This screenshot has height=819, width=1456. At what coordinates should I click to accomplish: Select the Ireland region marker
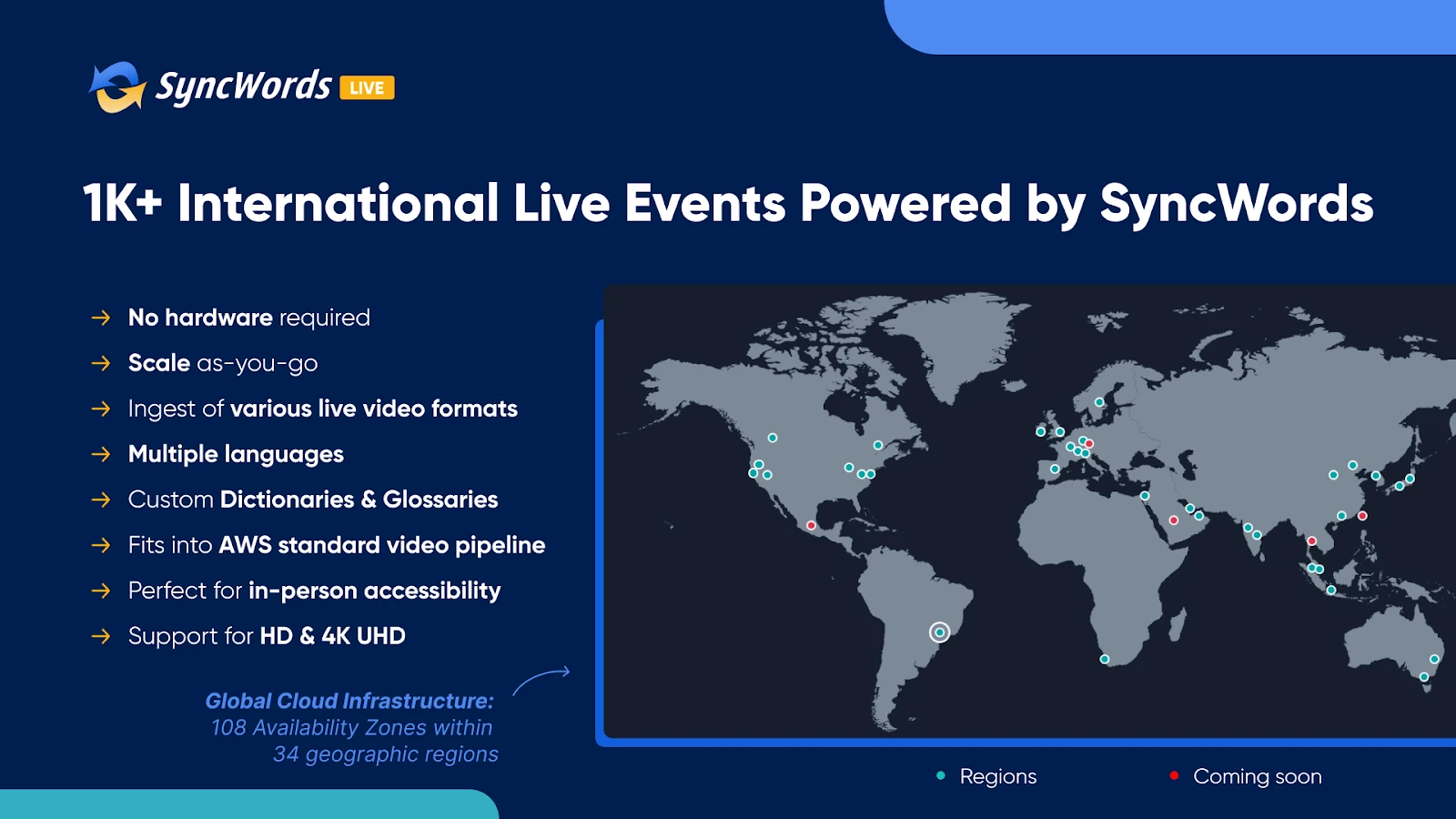pyautogui.click(x=1041, y=431)
